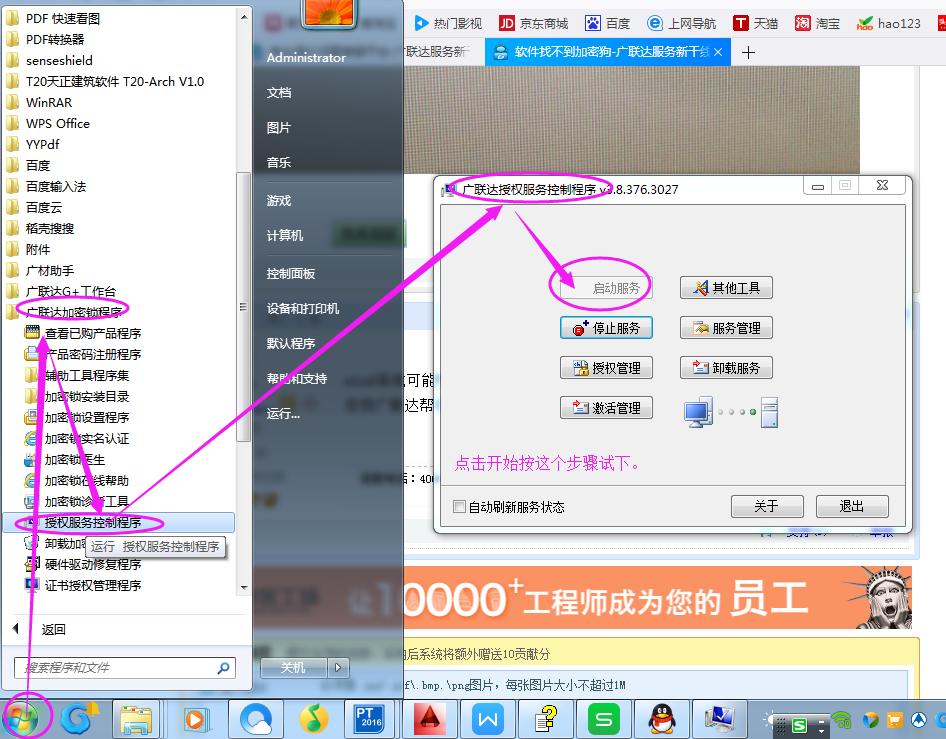Open 计算机 from Start menu
The height and width of the screenshot is (739, 946).
[285, 235]
